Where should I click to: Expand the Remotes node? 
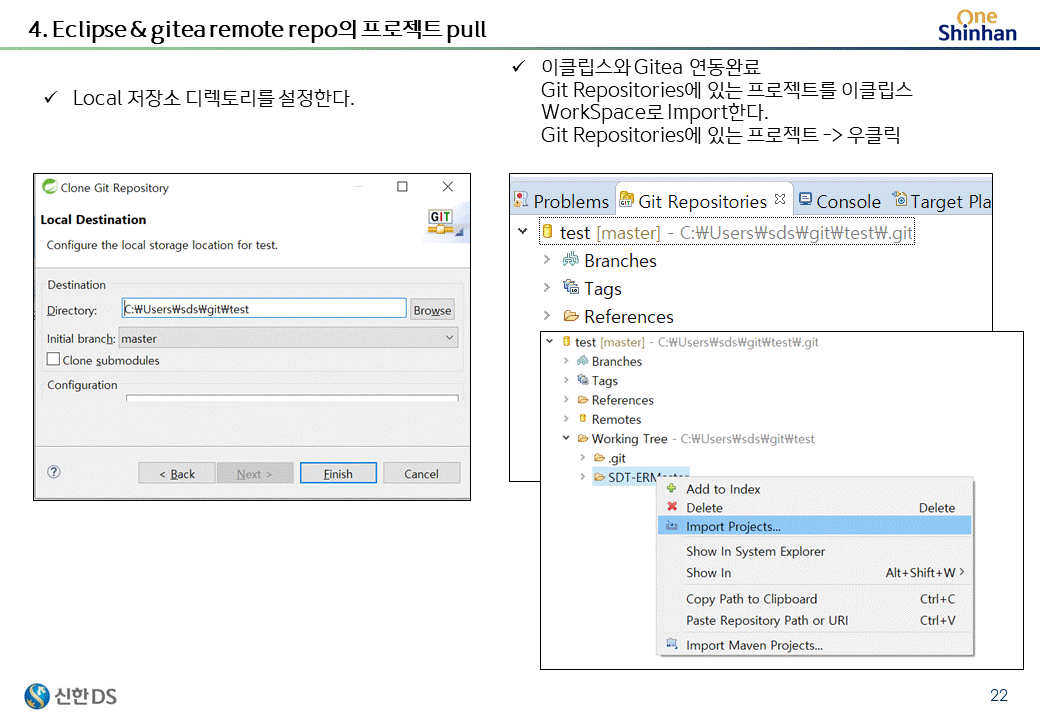pos(566,418)
